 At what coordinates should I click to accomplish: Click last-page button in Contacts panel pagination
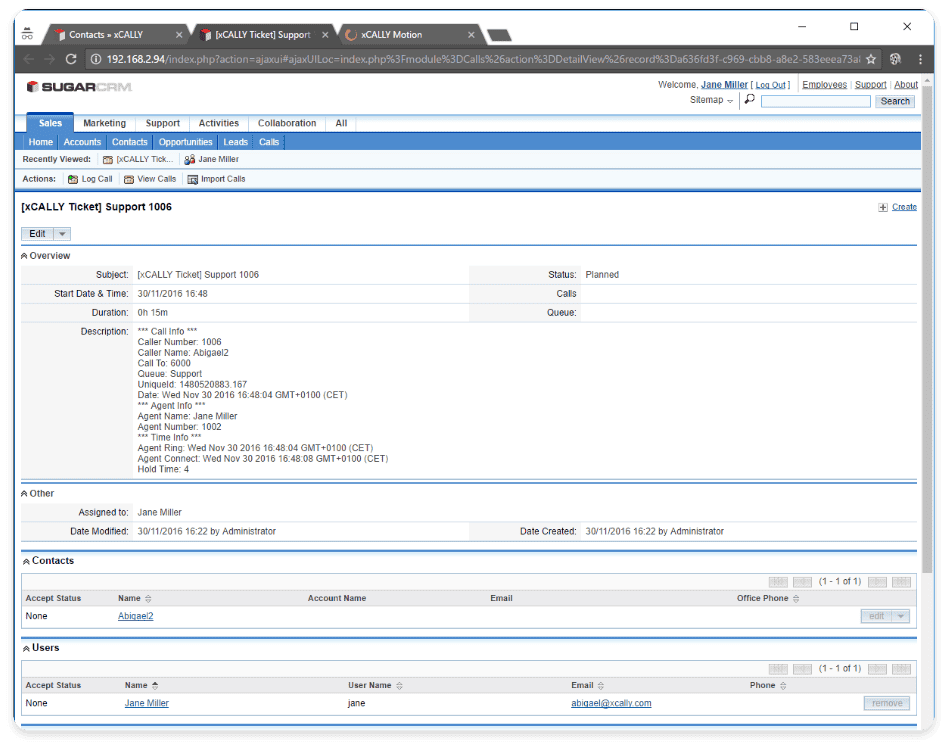pyautogui.click(x=901, y=582)
